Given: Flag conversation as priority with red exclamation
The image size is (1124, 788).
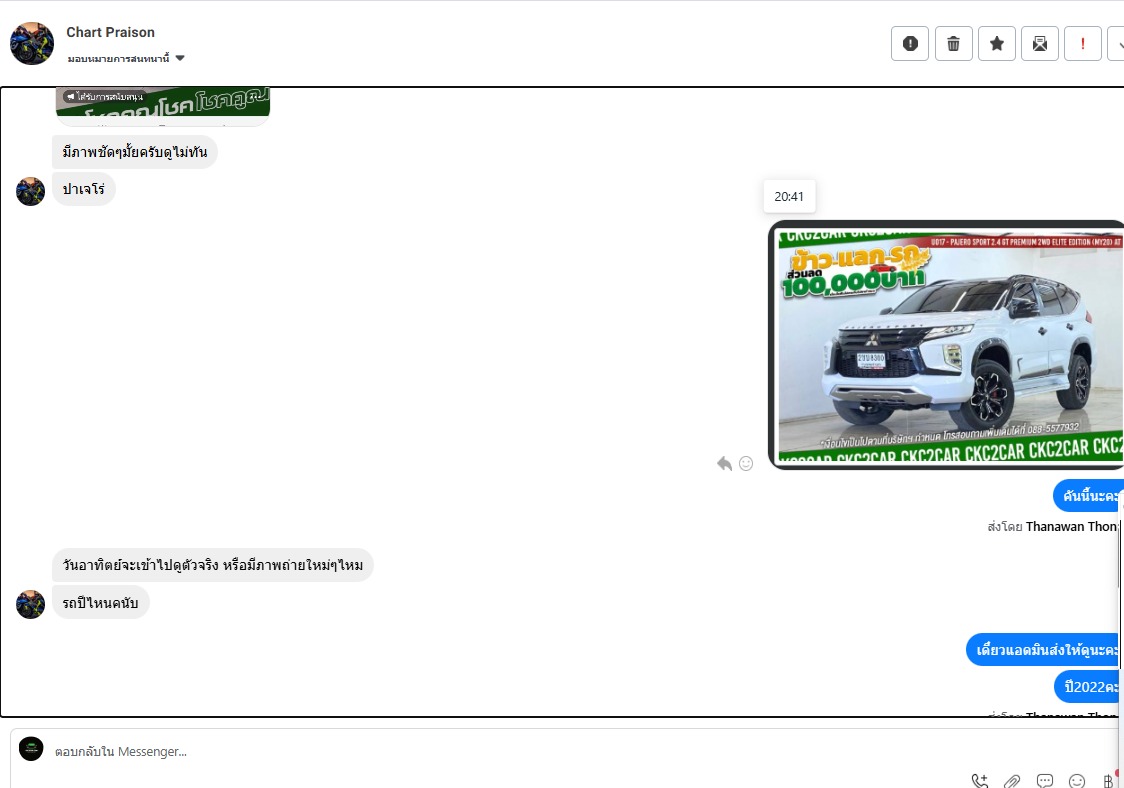Looking at the screenshot, I should click(1082, 44).
